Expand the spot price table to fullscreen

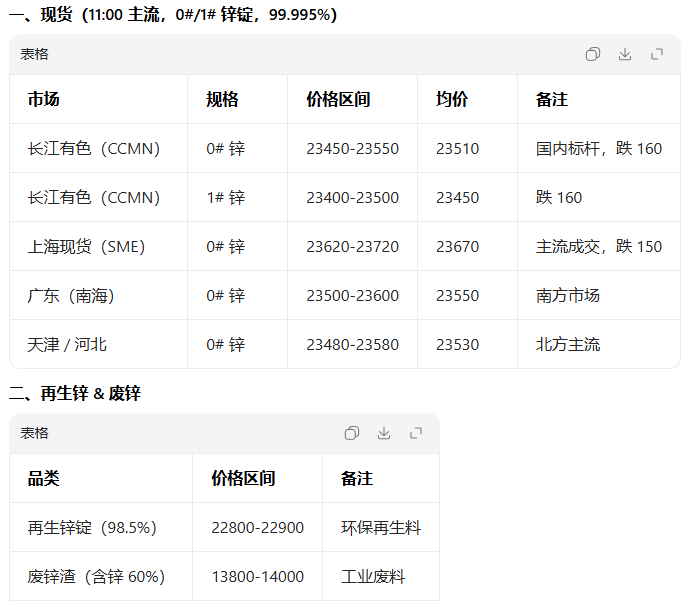tap(657, 54)
